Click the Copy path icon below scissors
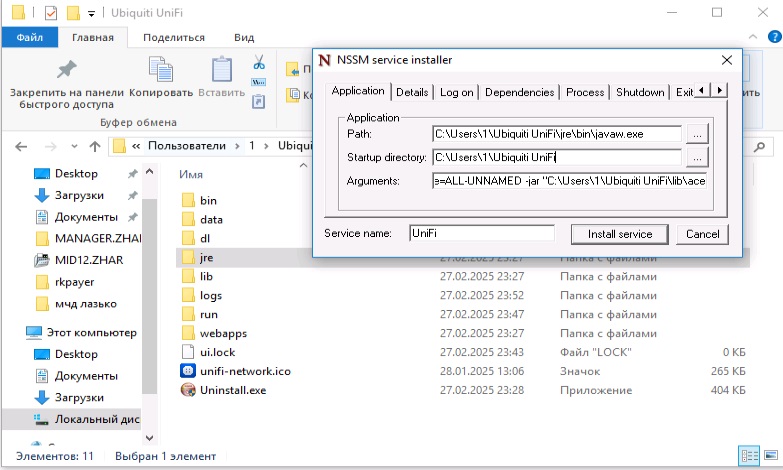 pyautogui.click(x=259, y=82)
